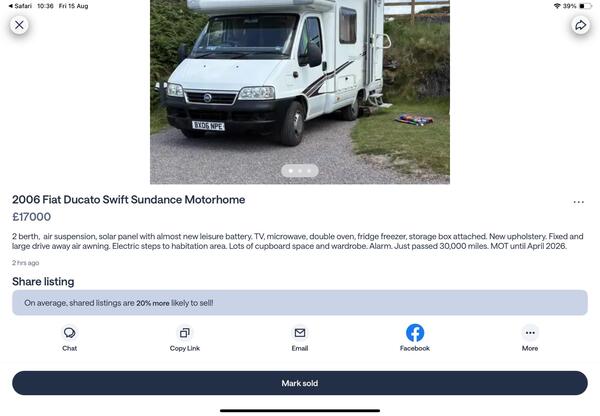Screen dimensions: 600x416
Task: Return to Safari via status bar link
Action: (20, 6)
